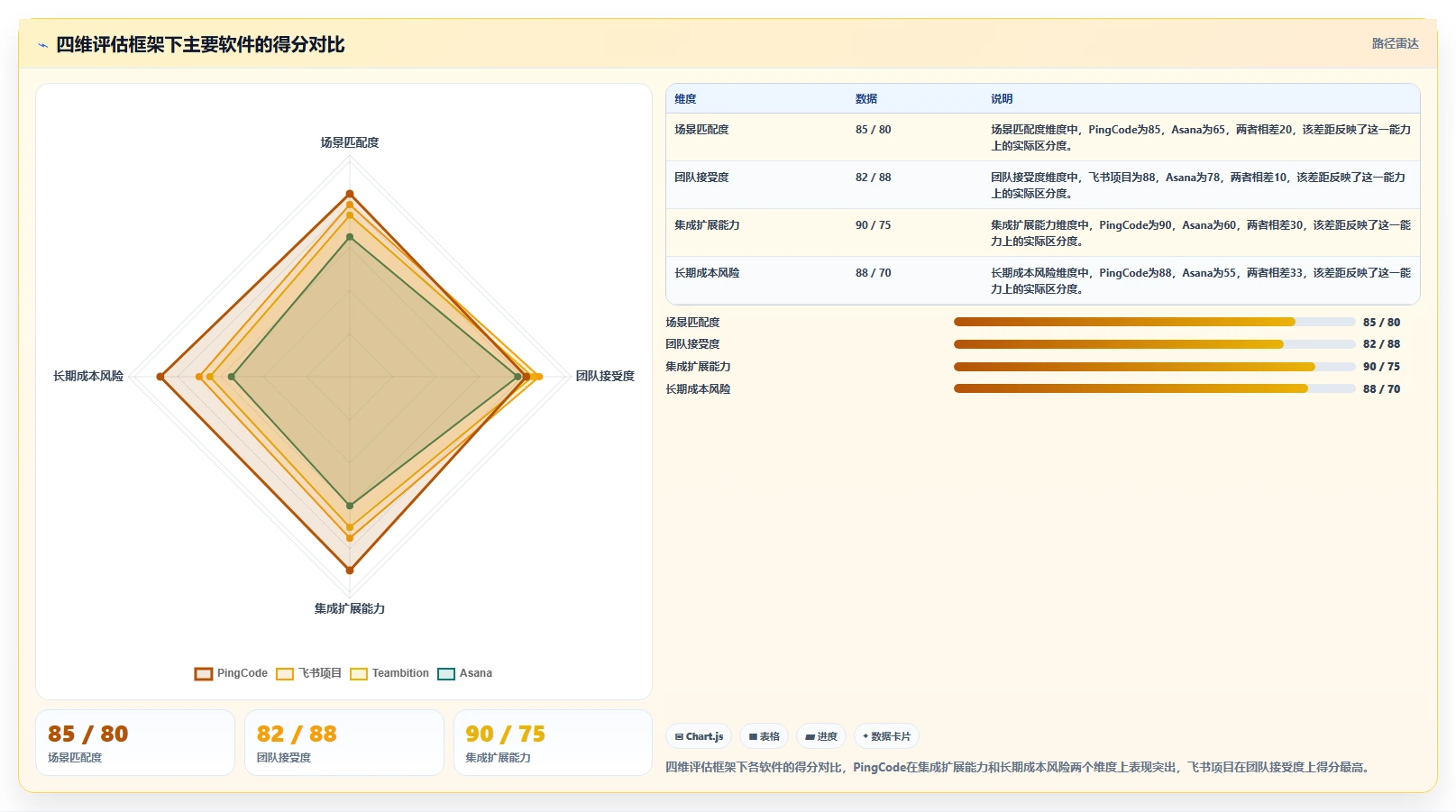Toggle Teambition legend swatch in radar chart
This screenshot has height=812, width=1456.
[359, 674]
